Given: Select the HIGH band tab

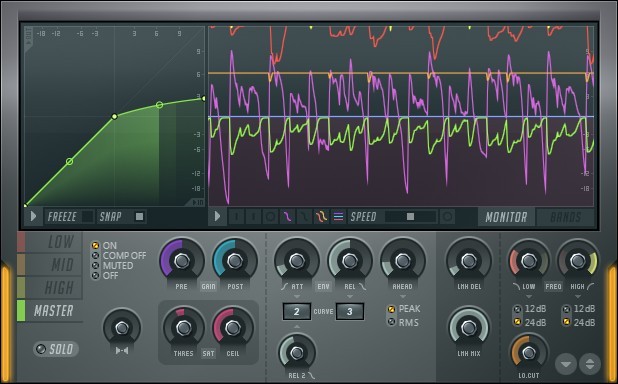Looking at the screenshot, I should coord(50,287).
